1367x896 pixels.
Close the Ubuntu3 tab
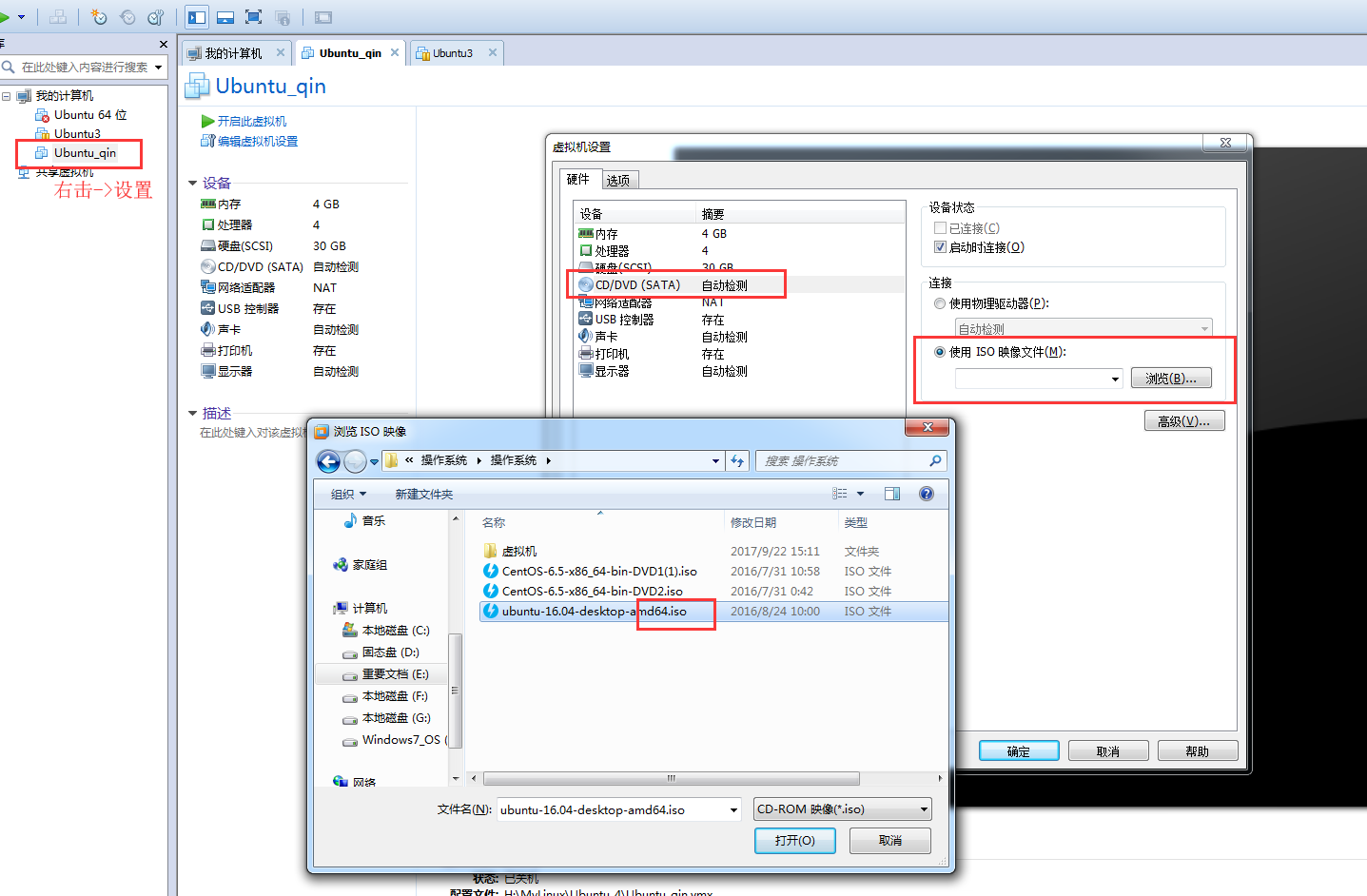click(493, 52)
